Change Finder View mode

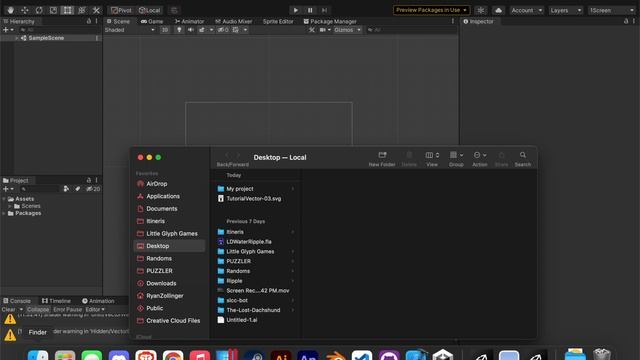pyautogui.click(x=432, y=159)
